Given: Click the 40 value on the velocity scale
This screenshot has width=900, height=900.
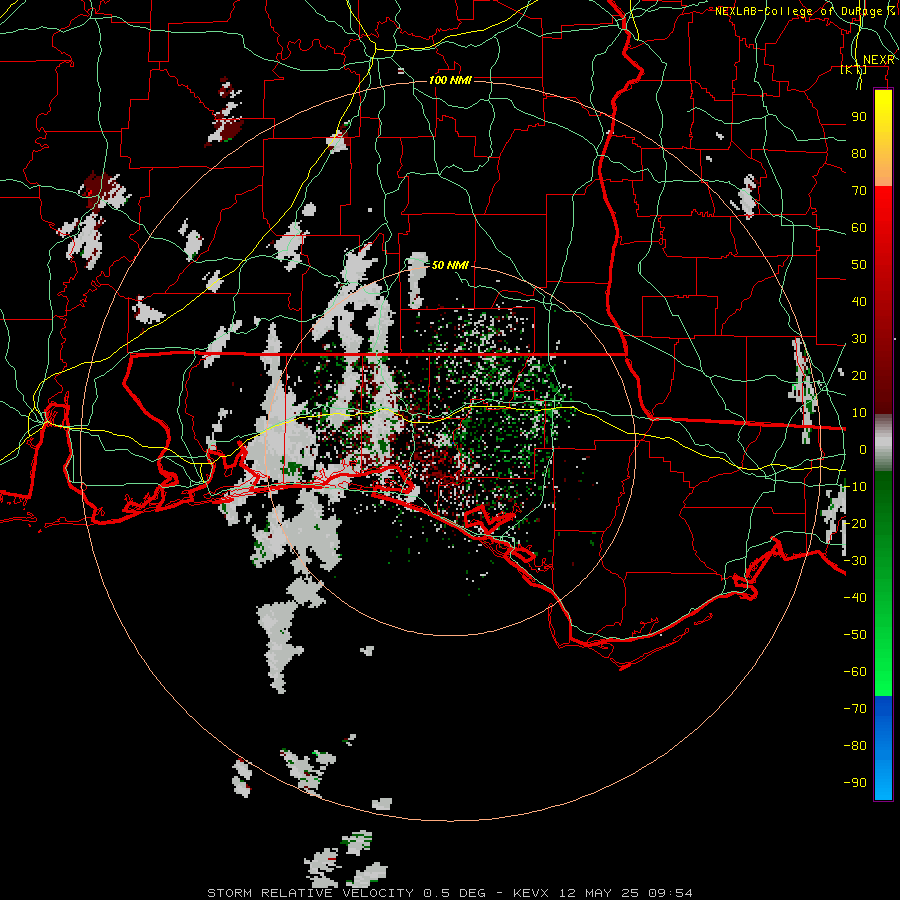Looking at the screenshot, I should click(859, 302).
